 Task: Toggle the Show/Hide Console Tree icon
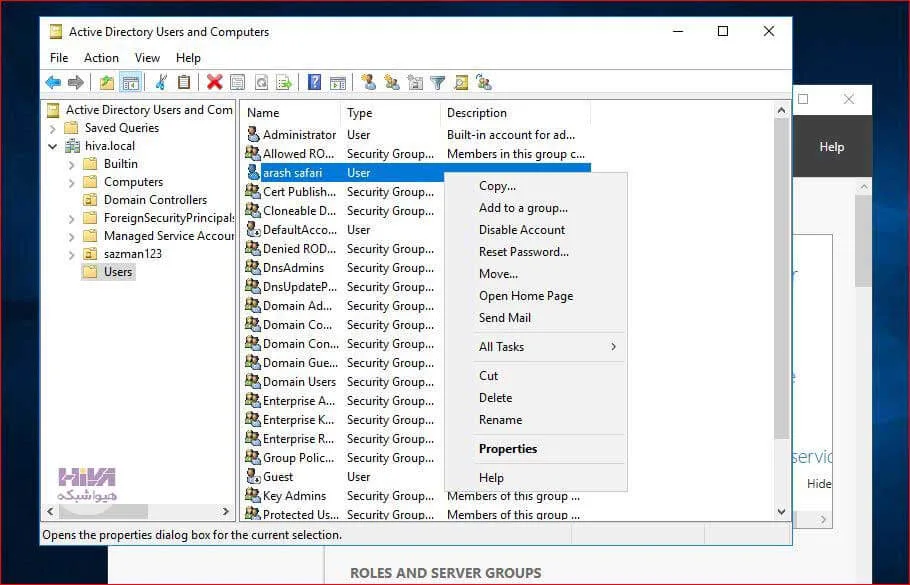[x=131, y=82]
